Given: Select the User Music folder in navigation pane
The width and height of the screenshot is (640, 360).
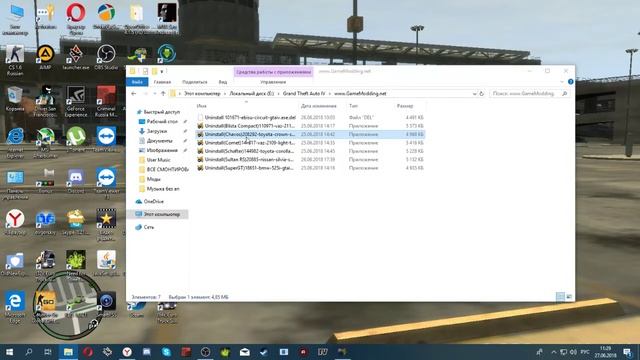Looking at the screenshot, I should (158, 160).
